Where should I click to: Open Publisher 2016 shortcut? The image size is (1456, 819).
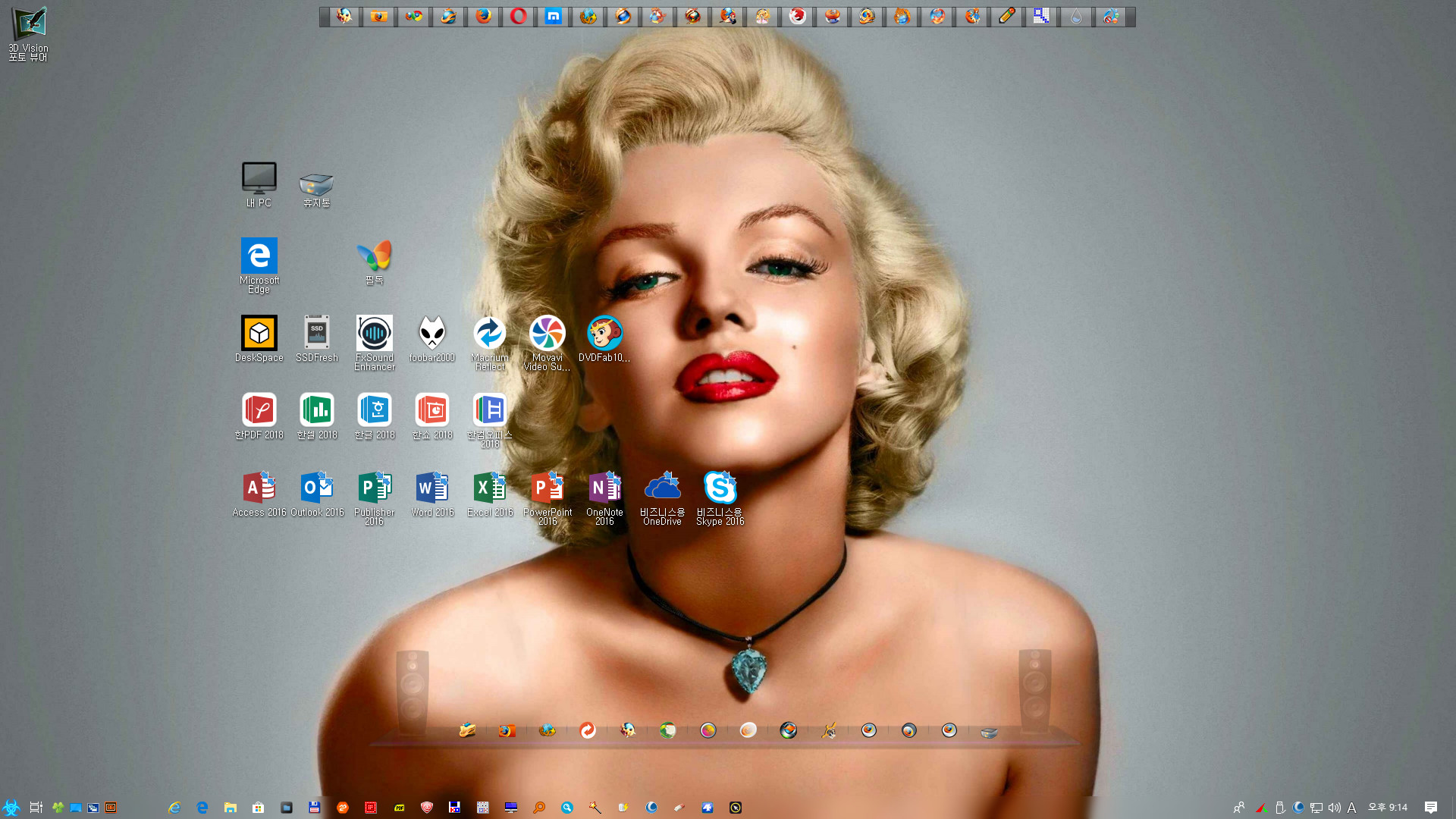(375, 497)
